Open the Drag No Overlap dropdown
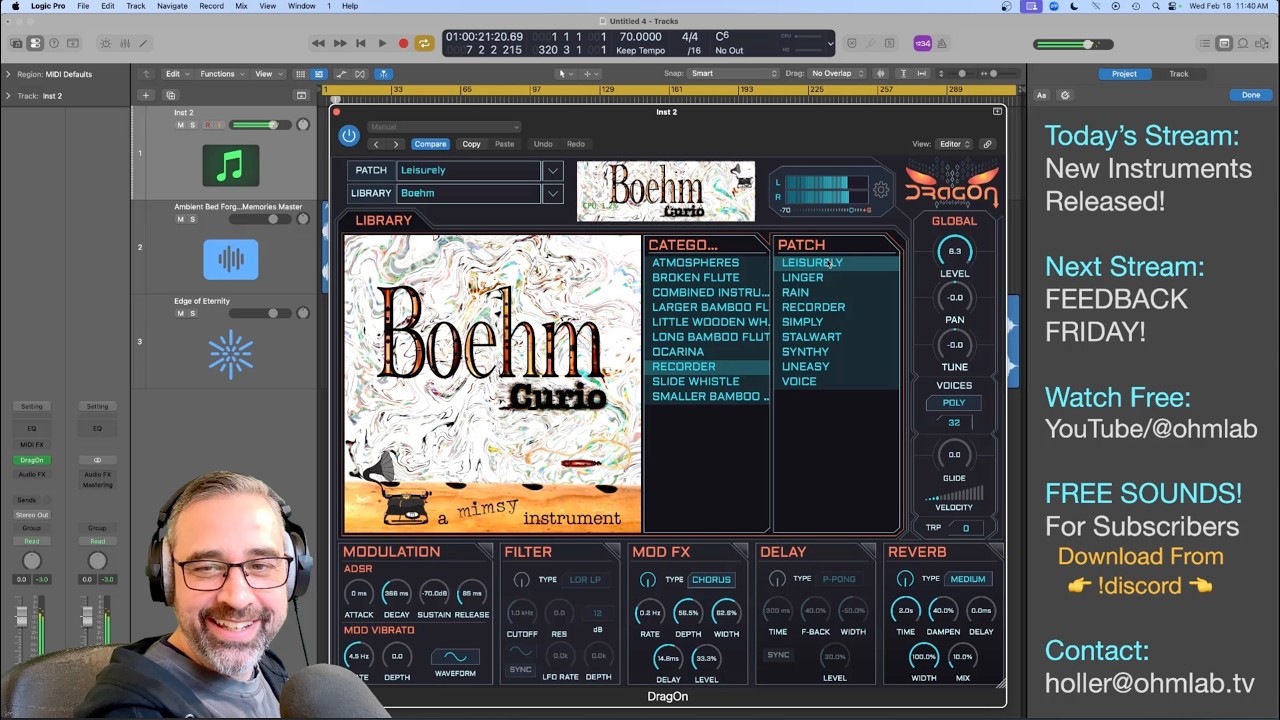The image size is (1280, 720). pos(838,74)
